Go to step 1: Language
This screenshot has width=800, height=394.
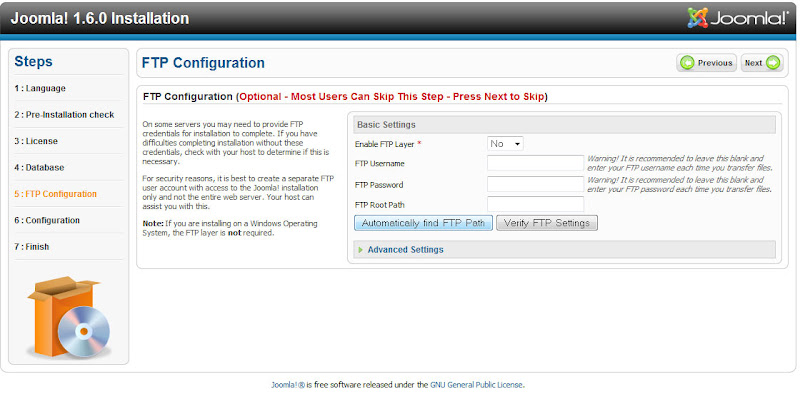click(40, 88)
